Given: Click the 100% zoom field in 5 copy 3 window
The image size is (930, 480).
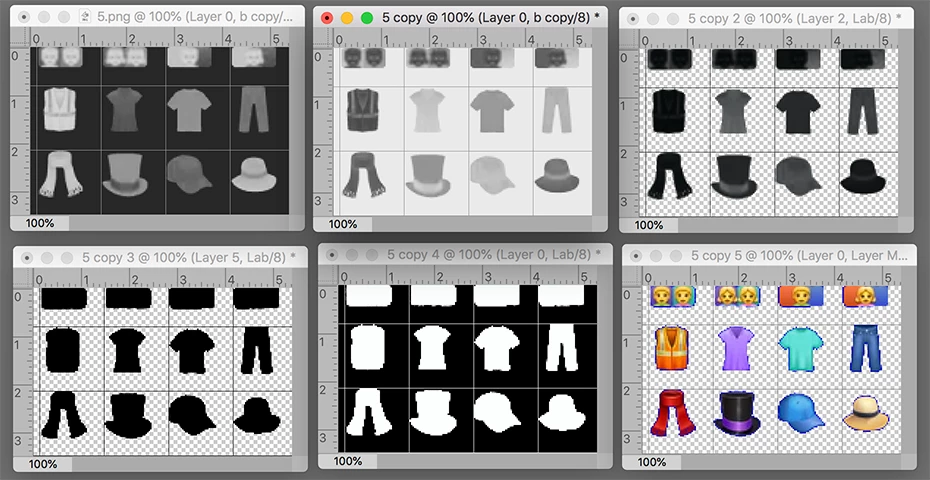Looking at the screenshot, I should point(43,464).
